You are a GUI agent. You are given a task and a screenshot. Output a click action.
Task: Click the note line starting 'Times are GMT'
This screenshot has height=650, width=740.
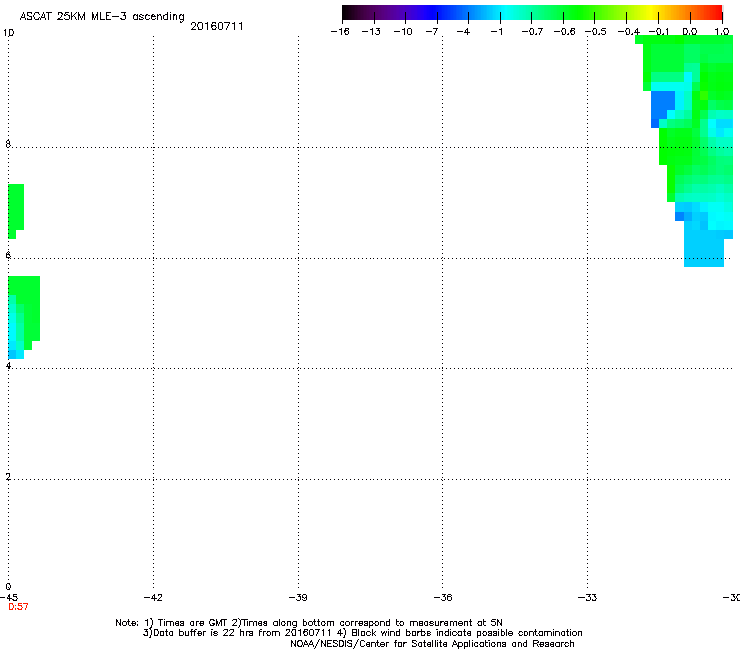click(x=309, y=623)
